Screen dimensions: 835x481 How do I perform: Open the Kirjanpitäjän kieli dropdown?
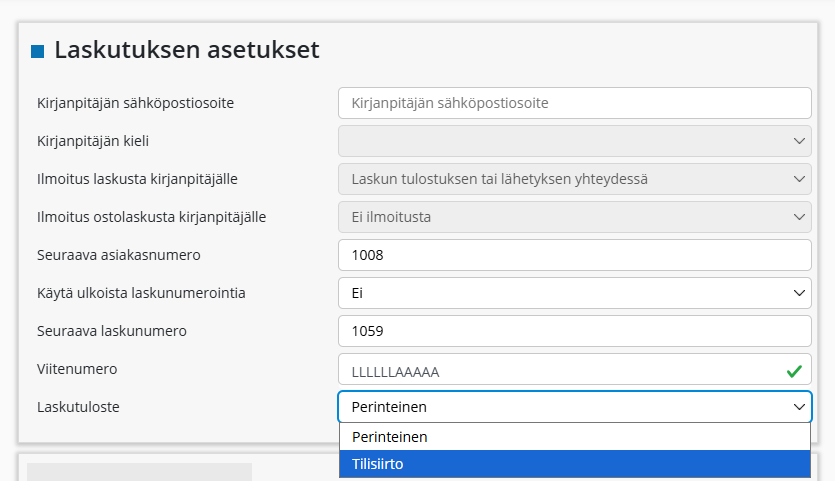[x=574, y=141]
